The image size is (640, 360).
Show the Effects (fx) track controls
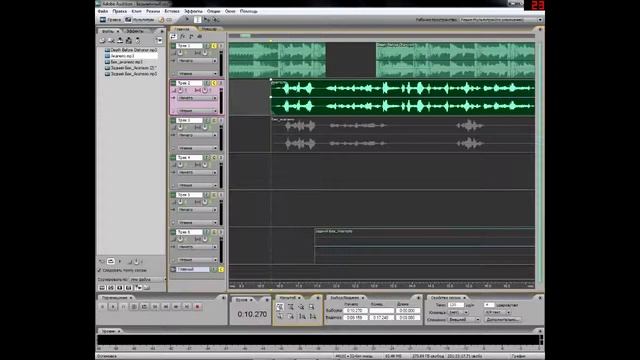click(x=182, y=36)
